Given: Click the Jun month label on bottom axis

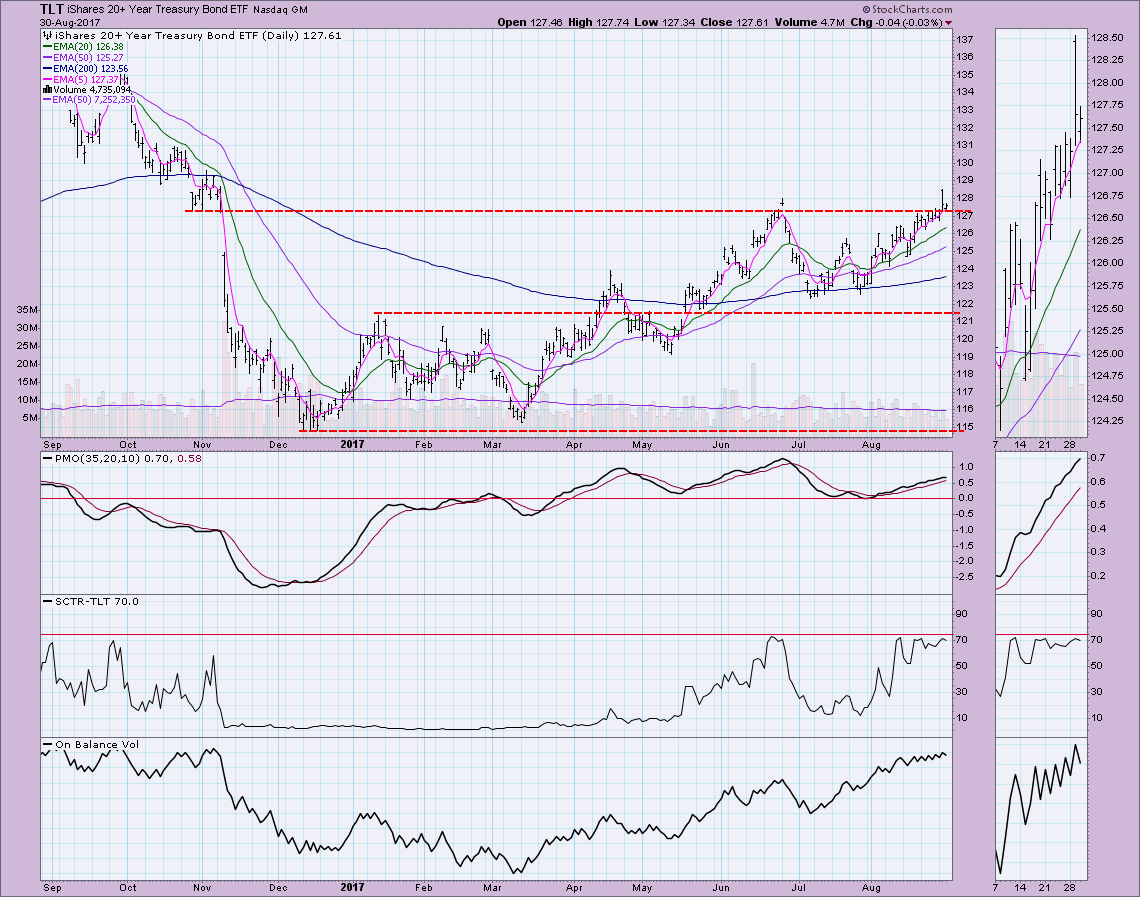Looking at the screenshot, I should click(x=719, y=885).
